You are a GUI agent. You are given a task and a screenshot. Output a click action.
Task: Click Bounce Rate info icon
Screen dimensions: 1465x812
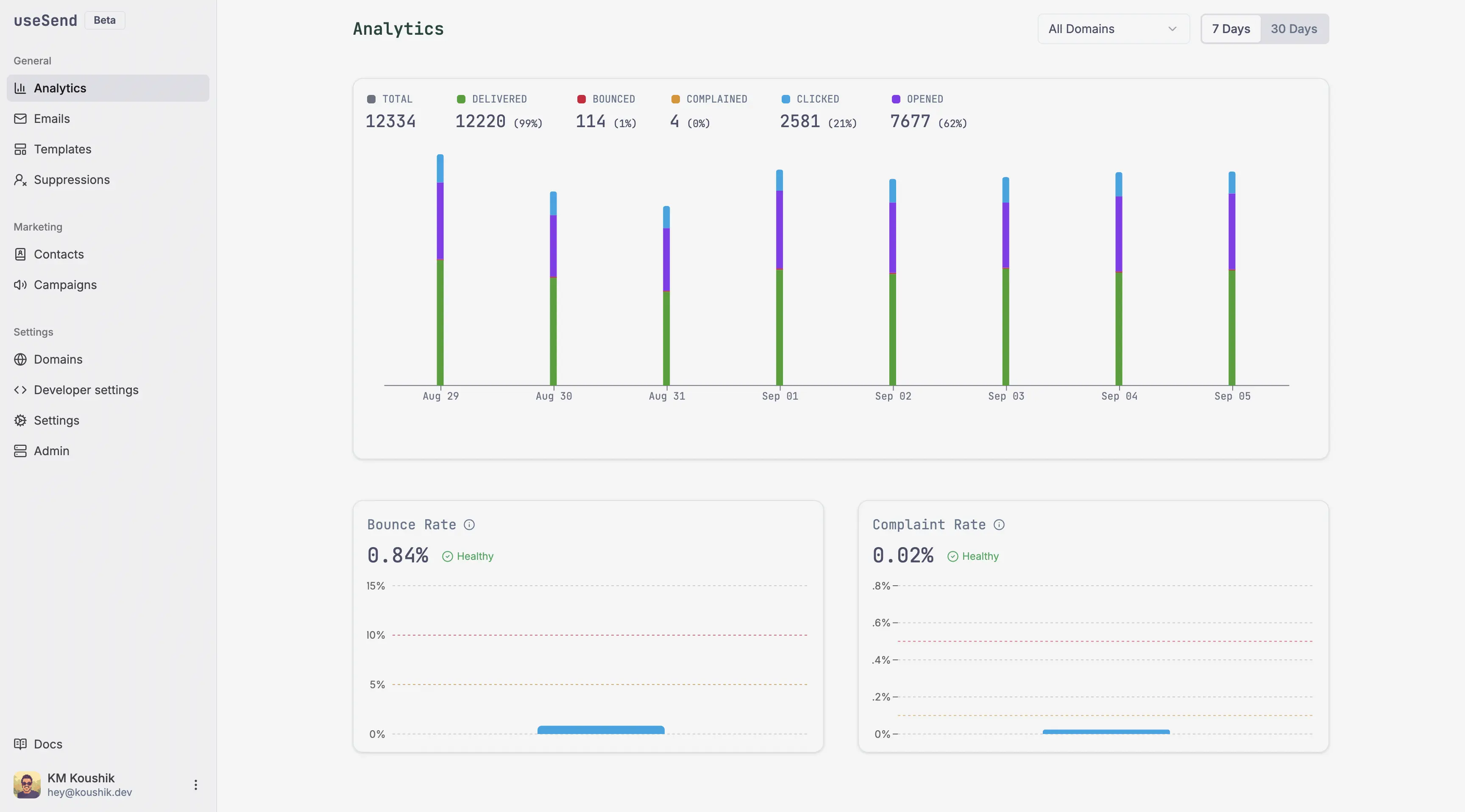469,525
